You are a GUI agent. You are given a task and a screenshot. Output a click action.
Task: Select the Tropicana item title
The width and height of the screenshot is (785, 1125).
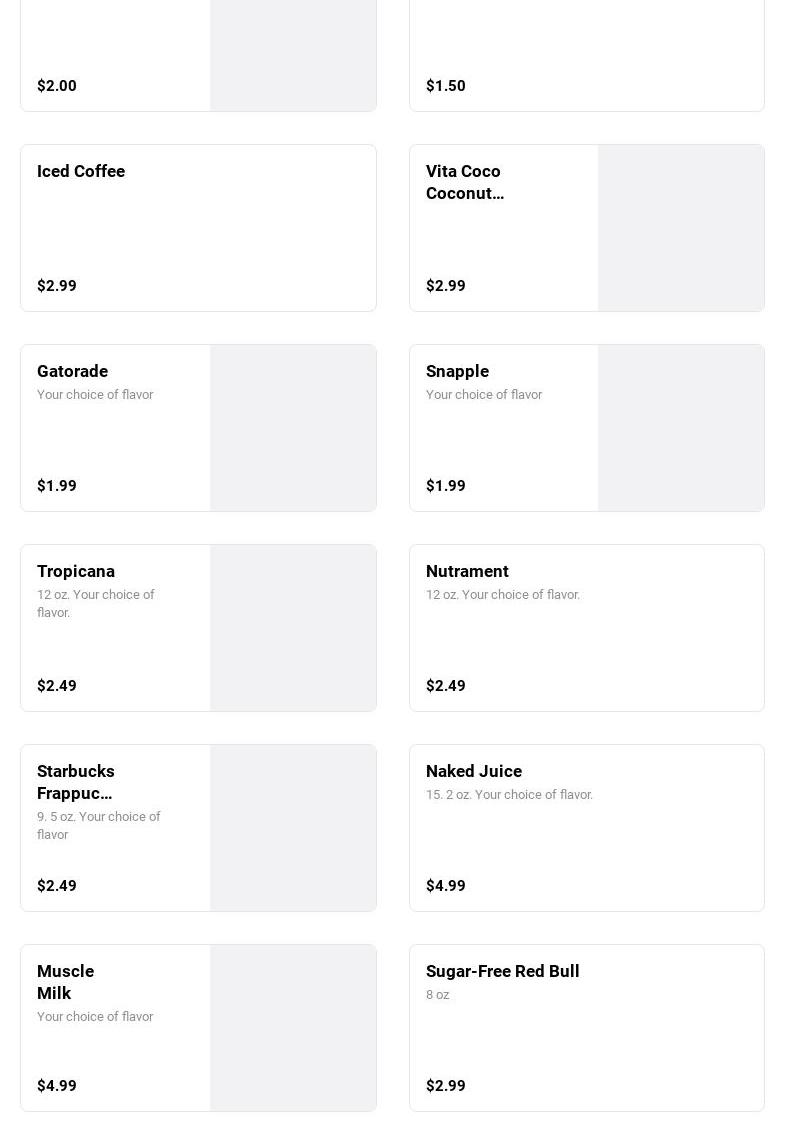(76, 571)
